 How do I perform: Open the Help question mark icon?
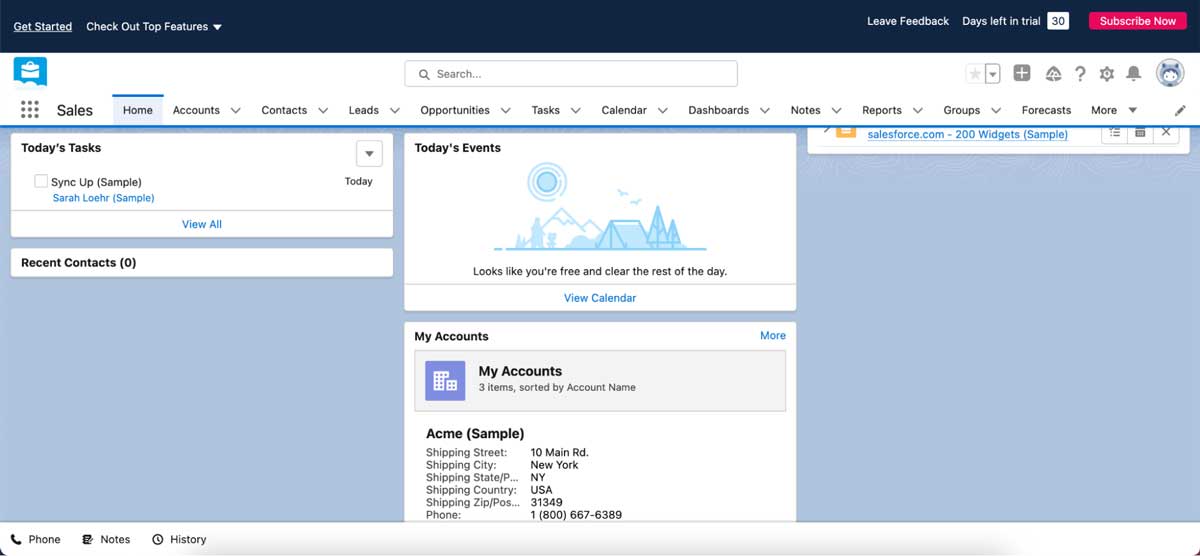(1080, 74)
